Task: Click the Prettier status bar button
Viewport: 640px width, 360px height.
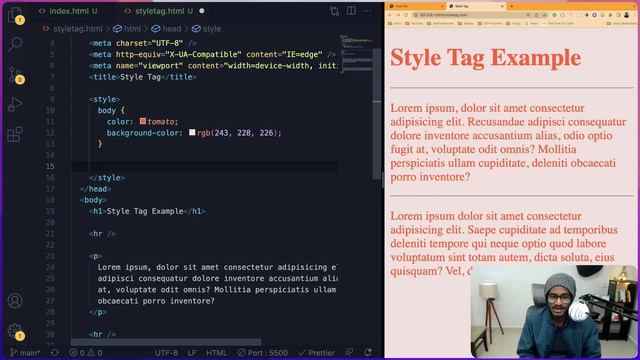Action: pyautogui.click(x=317, y=353)
